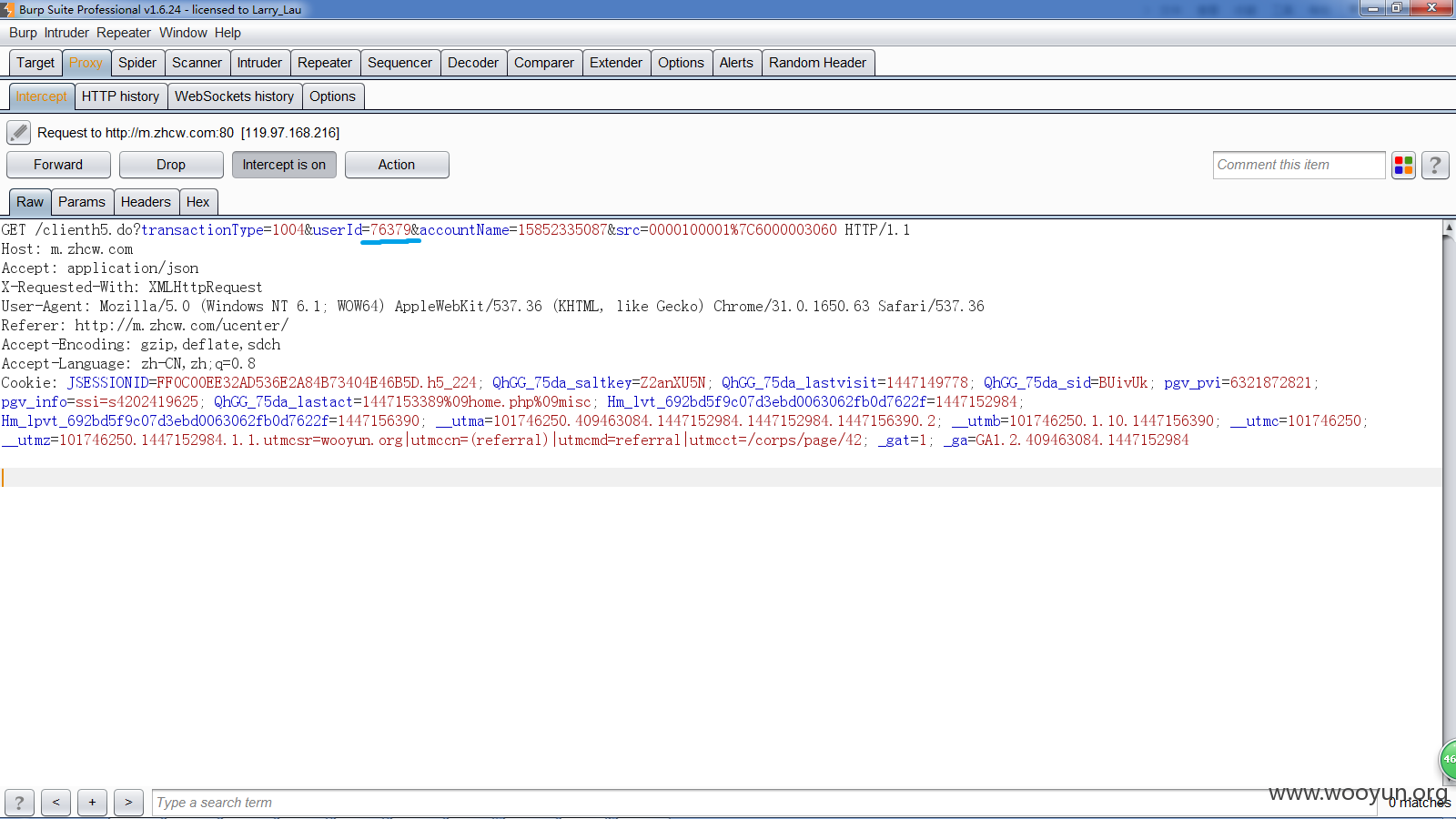The width and height of the screenshot is (1456, 819).
Task: Click the QhGG_75da_saltkey cookie value
Action: tap(672, 383)
